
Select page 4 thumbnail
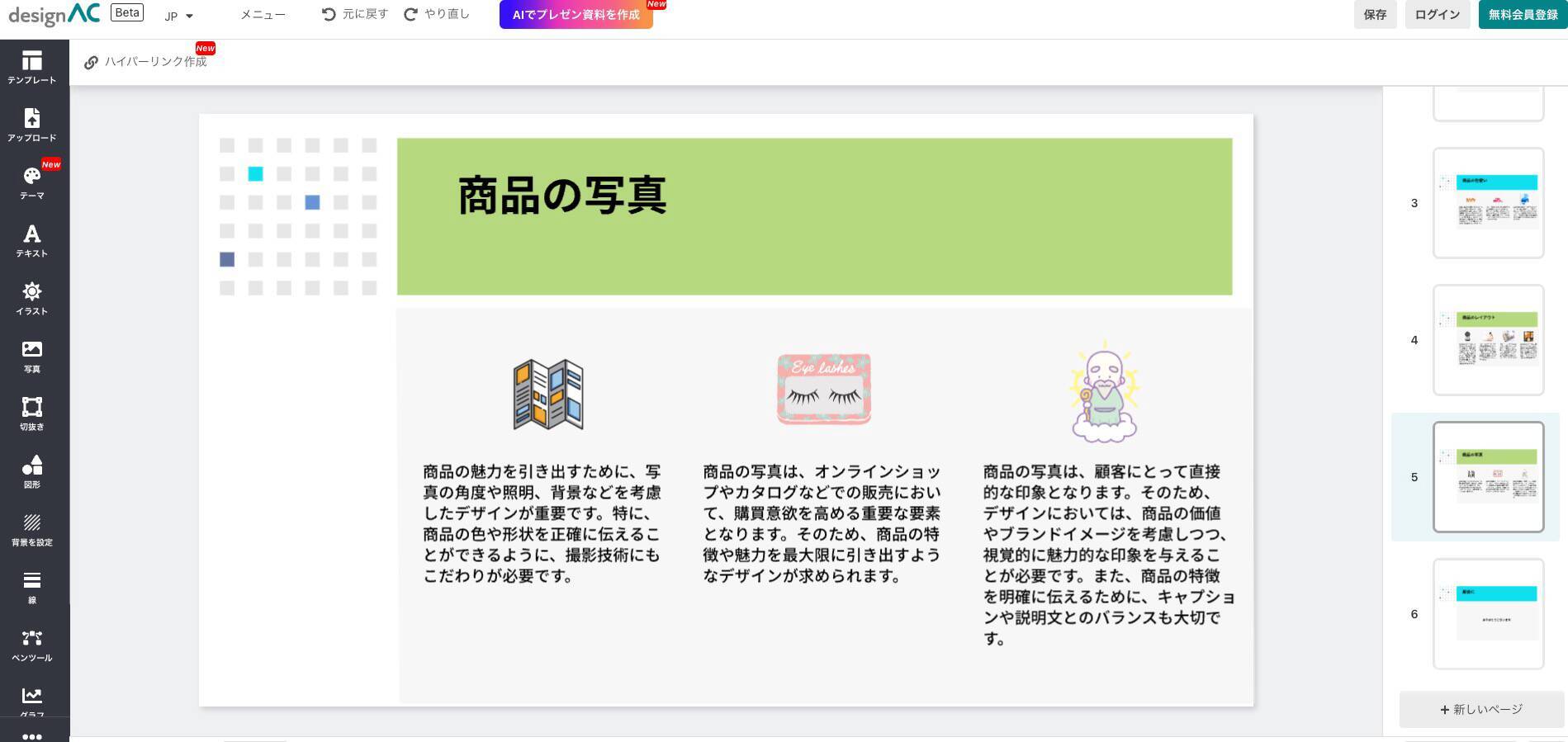pos(1488,340)
